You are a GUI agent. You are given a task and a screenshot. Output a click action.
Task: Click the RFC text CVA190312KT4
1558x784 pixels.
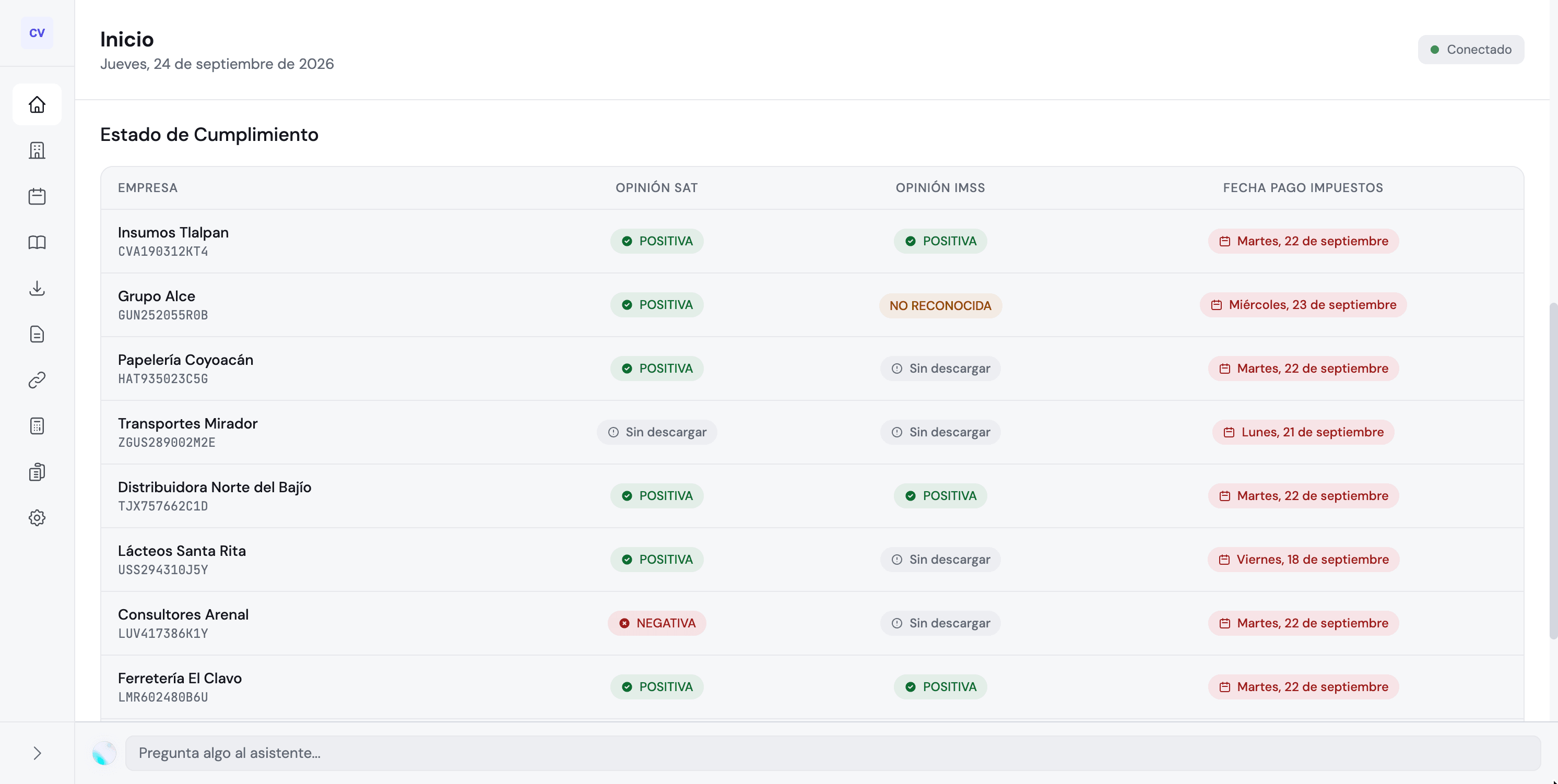click(x=163, y=252)
